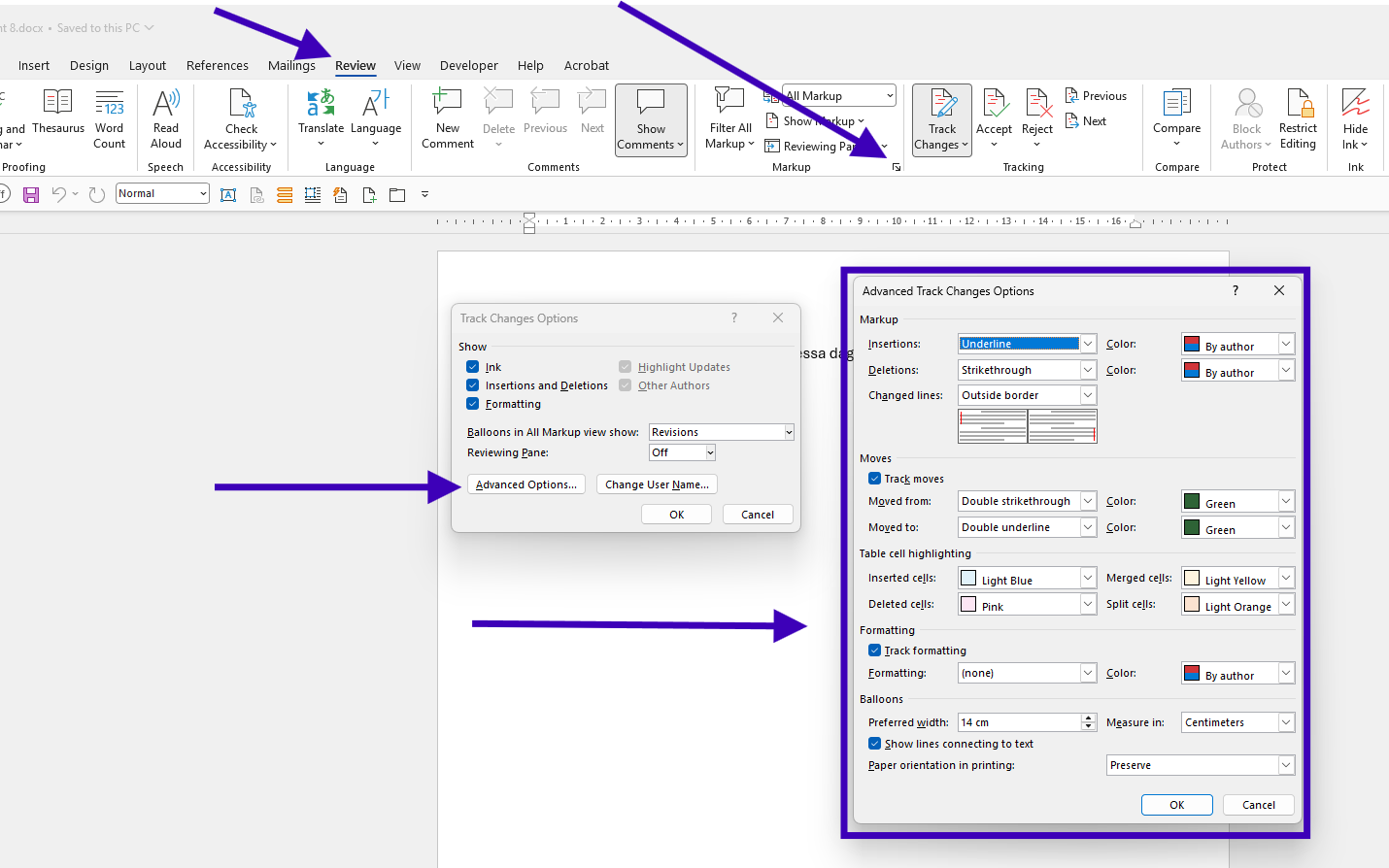Open Restrict Editing pane
The image size is (1389, 868).
[x=1298, y=118]
